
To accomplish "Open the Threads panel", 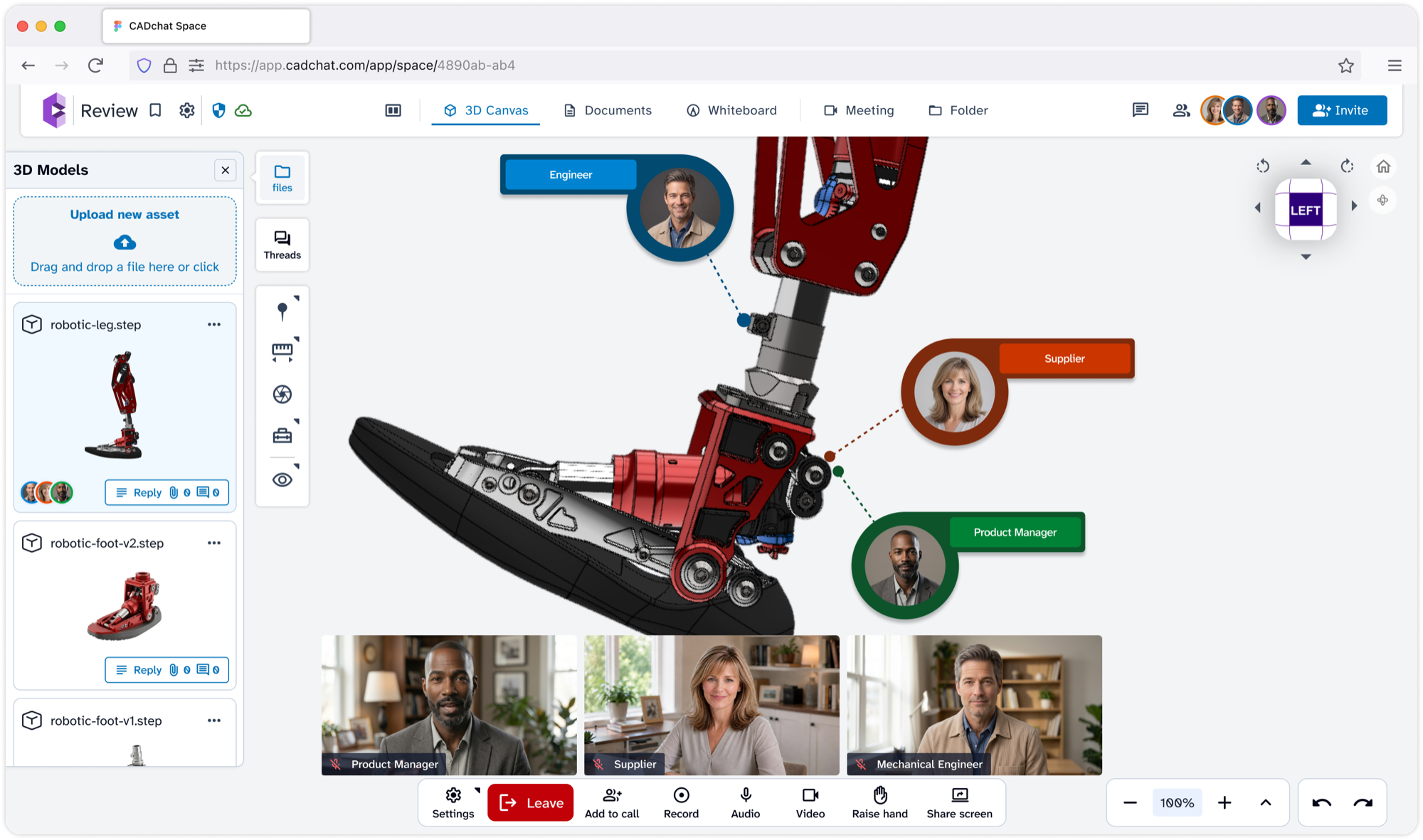I will 282,245.
